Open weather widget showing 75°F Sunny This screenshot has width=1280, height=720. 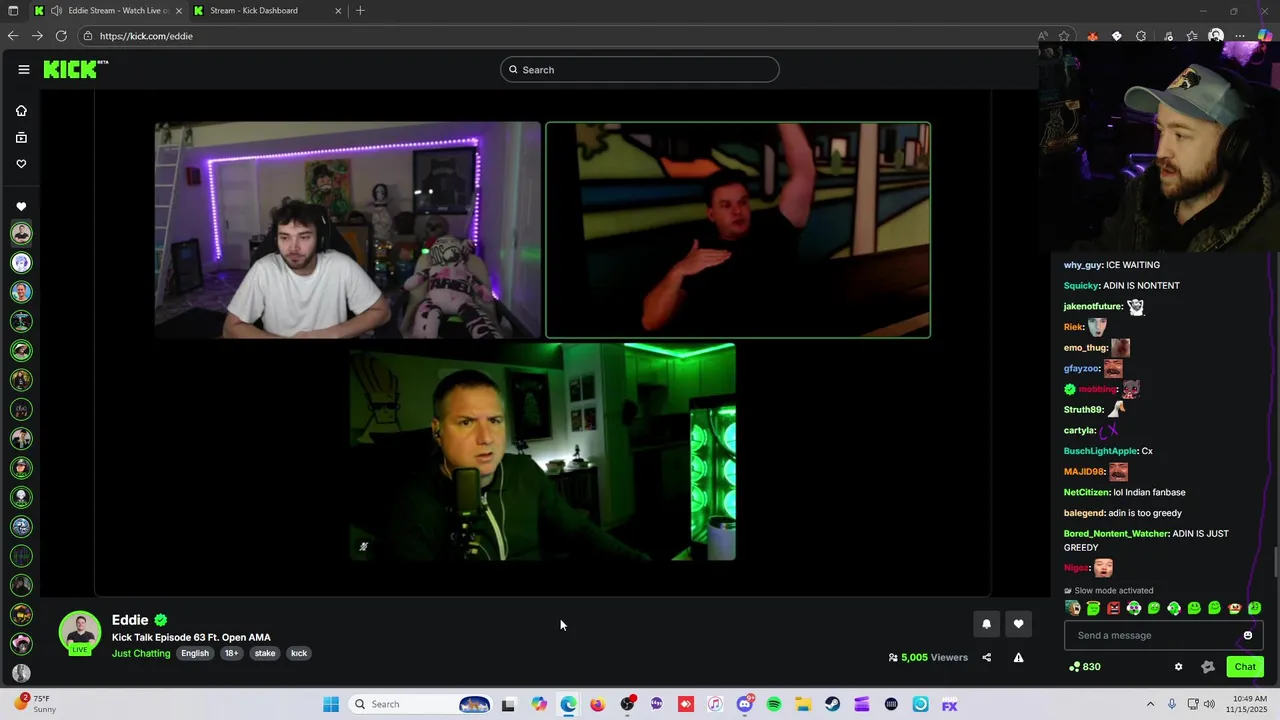tap(35, 704)
